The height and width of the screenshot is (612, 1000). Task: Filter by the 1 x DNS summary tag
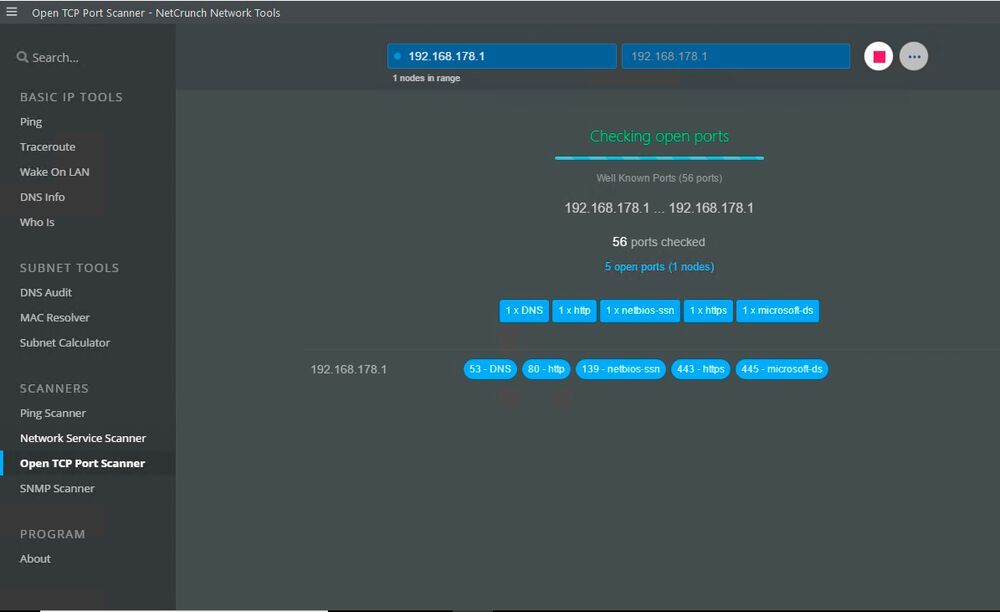click(x=524, y=311)
